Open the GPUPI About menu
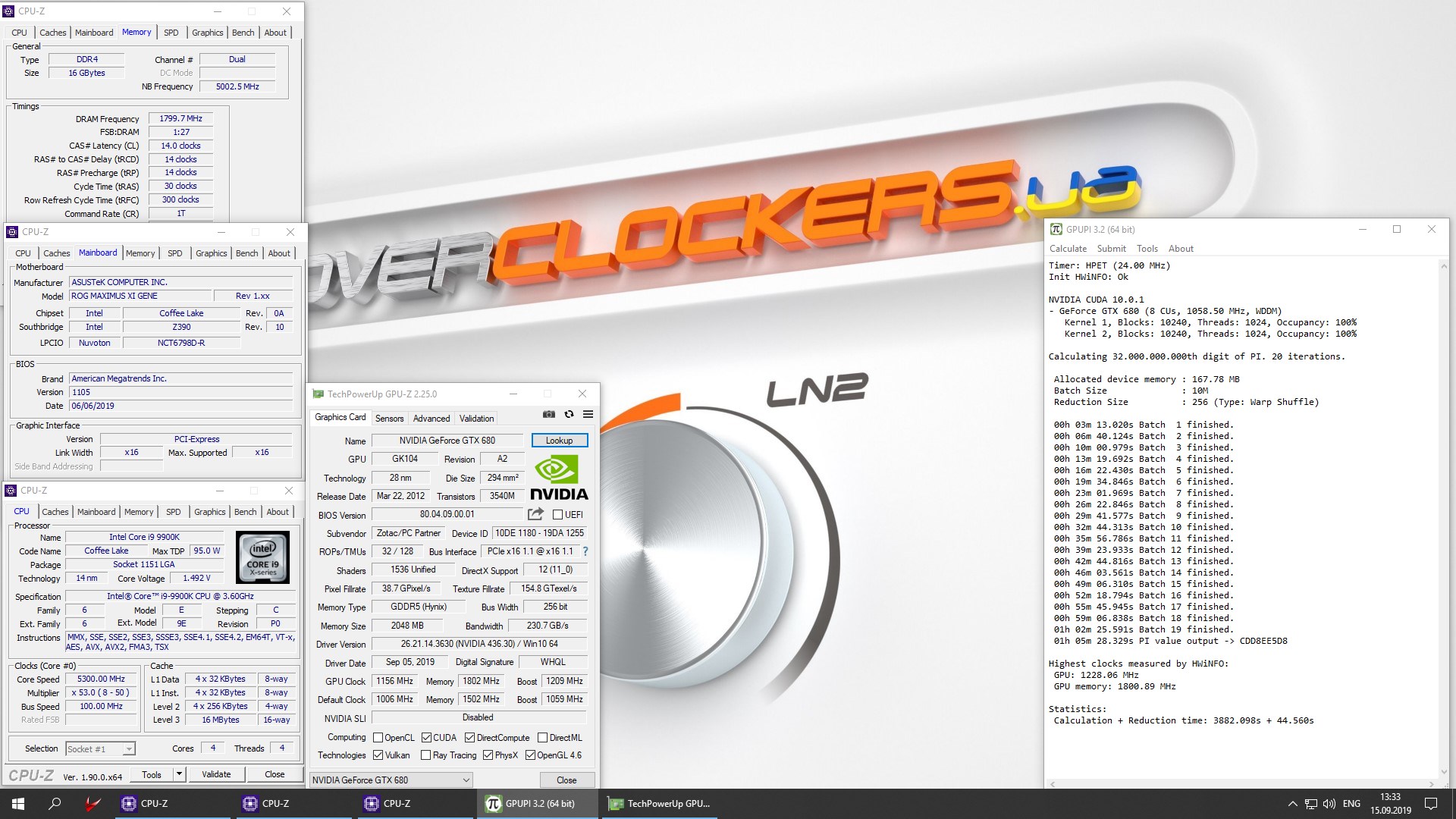 tap(1181, 249)
